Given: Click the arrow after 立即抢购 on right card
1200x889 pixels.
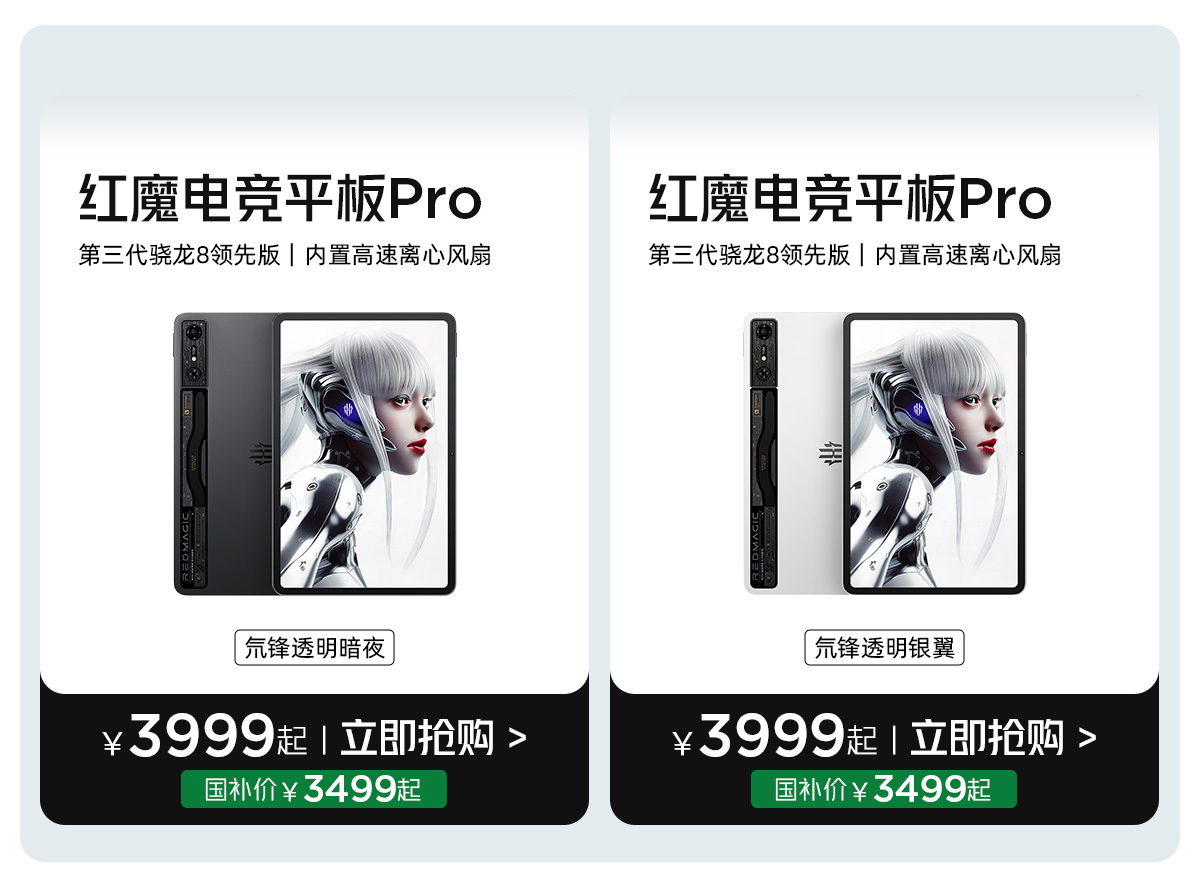Looking at the screenshot, I should [1087, 739].
